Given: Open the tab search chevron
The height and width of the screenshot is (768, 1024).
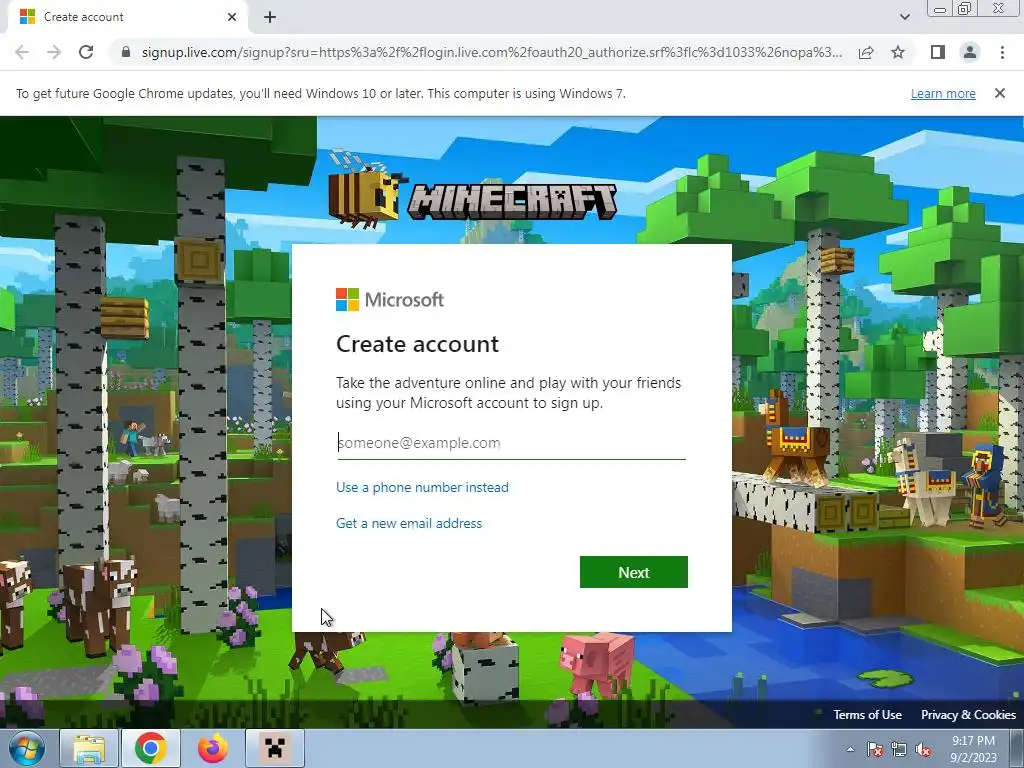Looking at the screenshot, I should click(904, 17).
